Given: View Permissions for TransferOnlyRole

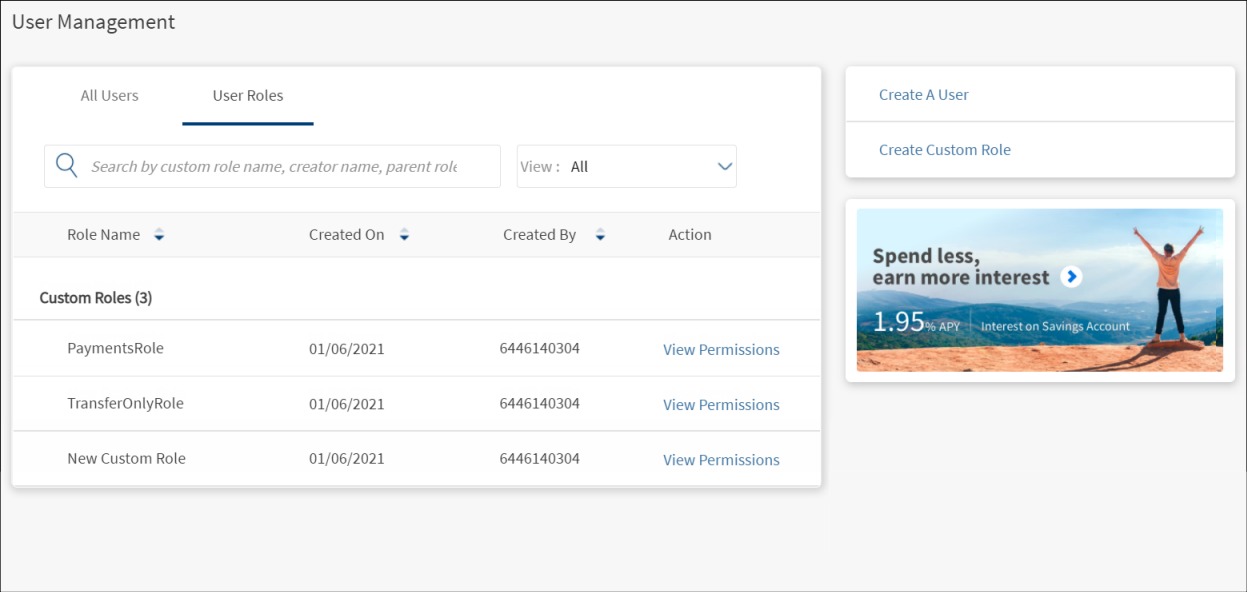Looking at the screenshot, I should pos(721,405).
